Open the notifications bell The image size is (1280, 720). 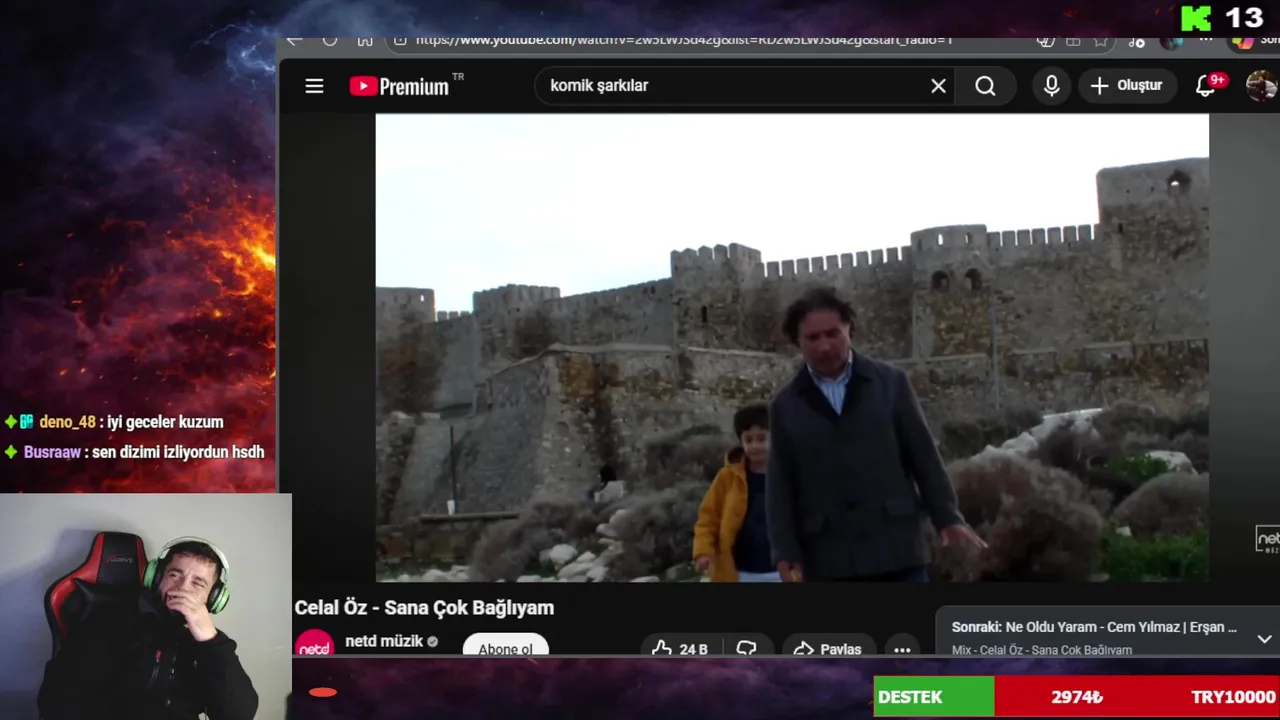[1206, 86]
